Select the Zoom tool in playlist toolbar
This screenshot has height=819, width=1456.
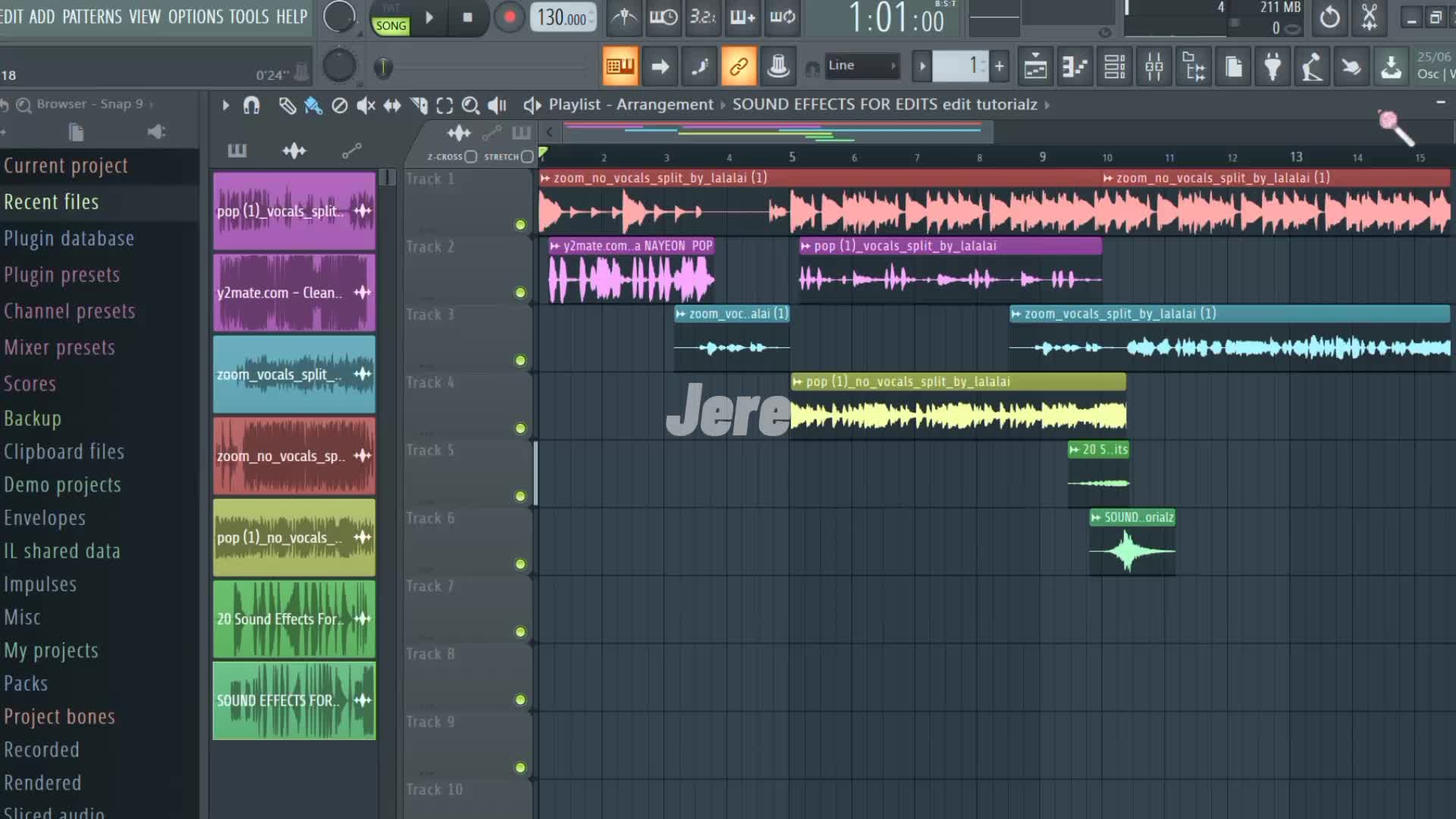click(x=470, y=105)
